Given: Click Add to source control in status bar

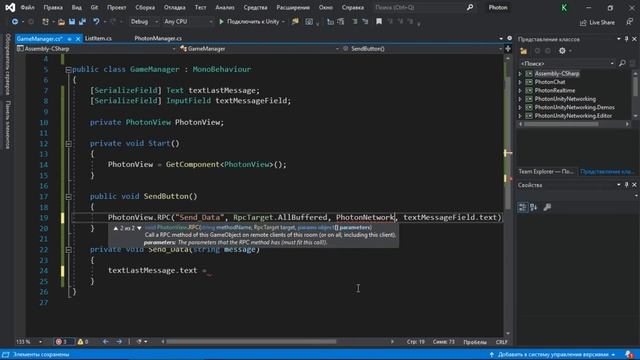Looking at the screenshot, I should point(552,355).
